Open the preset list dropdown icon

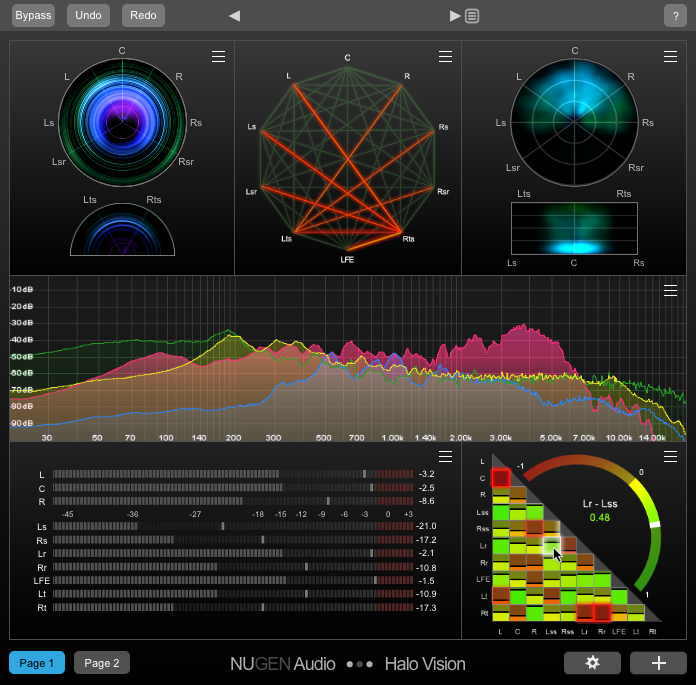tap(472, 16)
